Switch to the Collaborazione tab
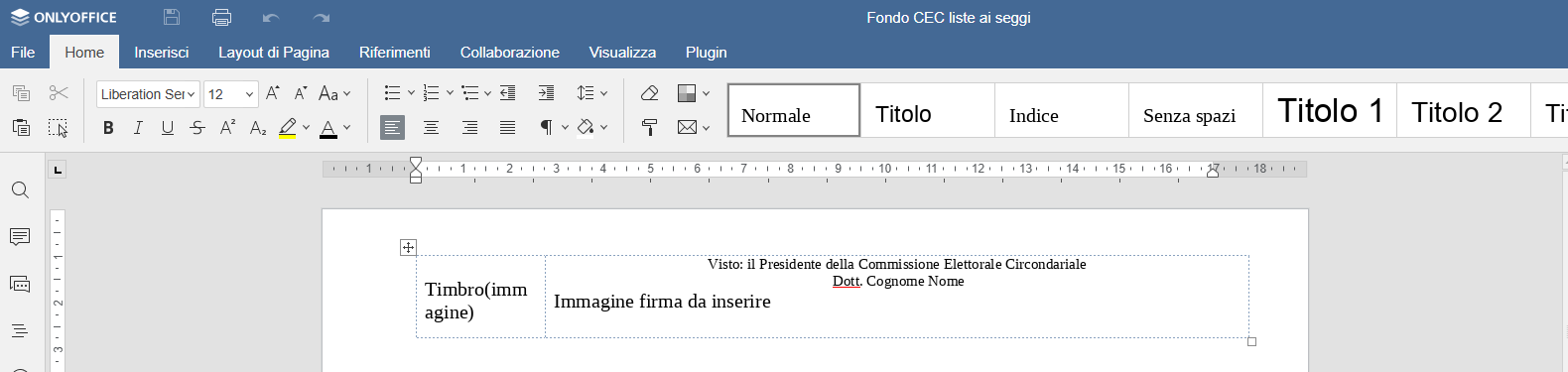 [x=510, y=52]
